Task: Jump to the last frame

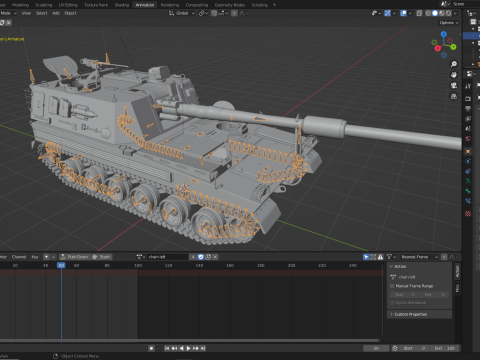Action: (x=203, y=348)
